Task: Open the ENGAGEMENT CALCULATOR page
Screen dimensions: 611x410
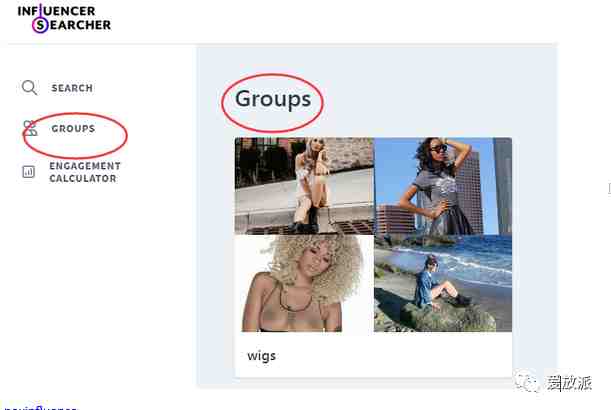Action: 85,172
